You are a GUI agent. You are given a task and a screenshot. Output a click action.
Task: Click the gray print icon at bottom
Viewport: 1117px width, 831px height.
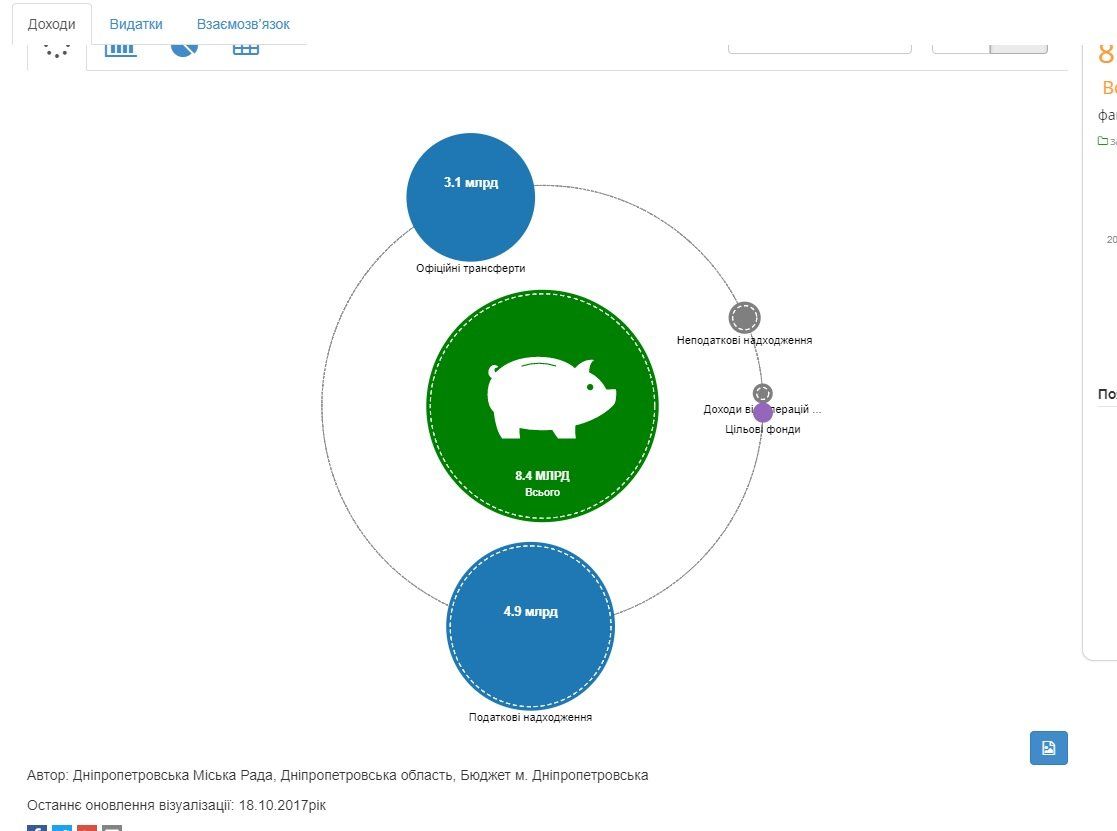(x=112, y=827)
